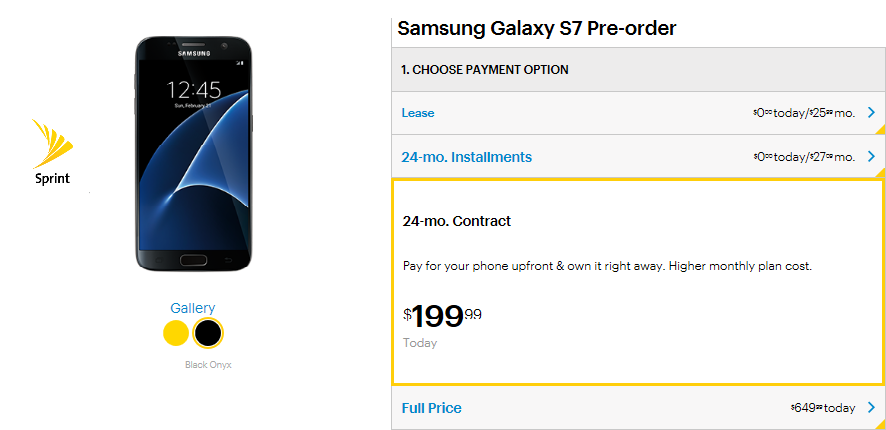886x430 pixels.
Task: Click the Galaxy S7 phone image
Action: pos(193,154)
